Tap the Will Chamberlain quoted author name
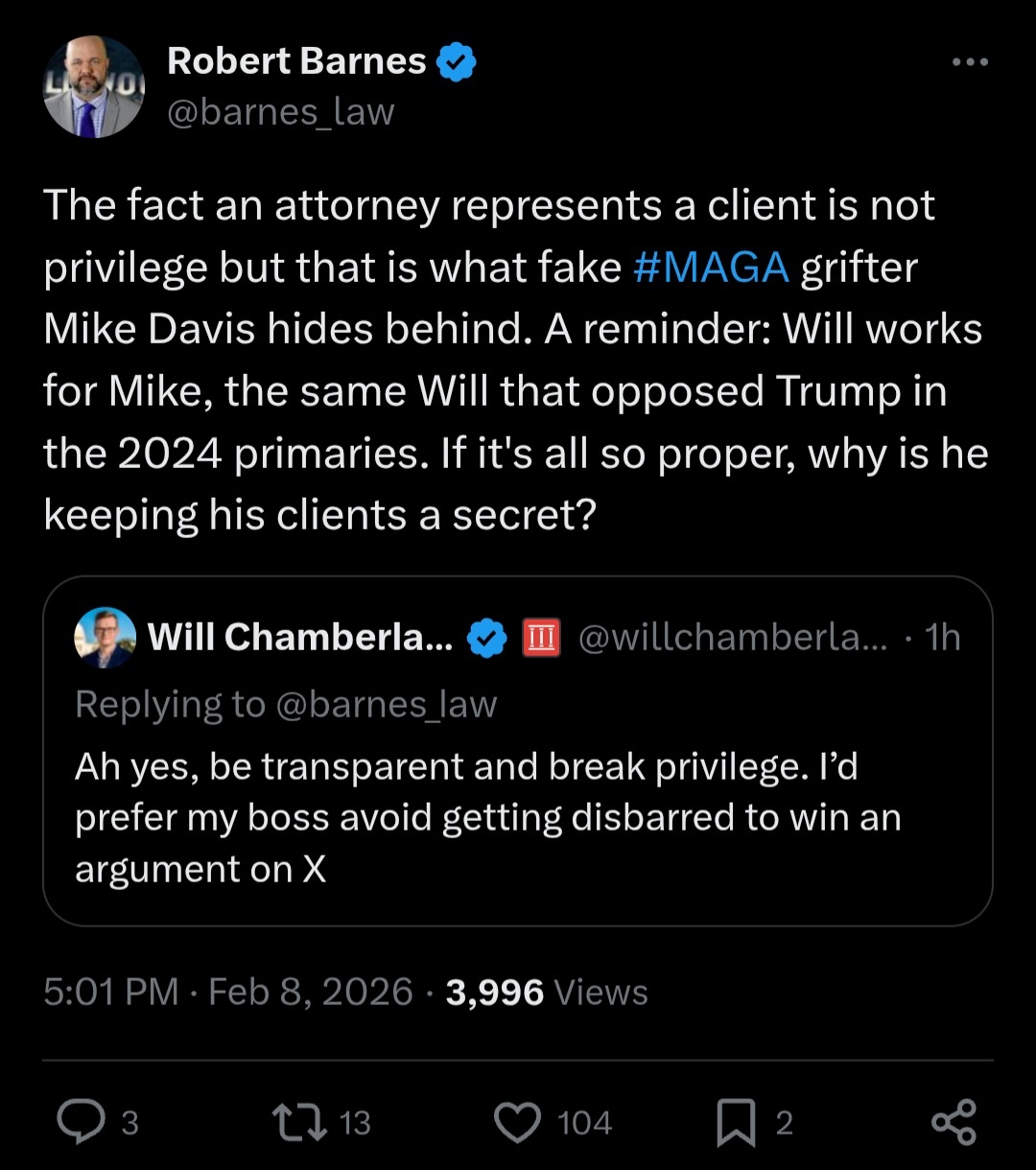 tap(300, 637)
